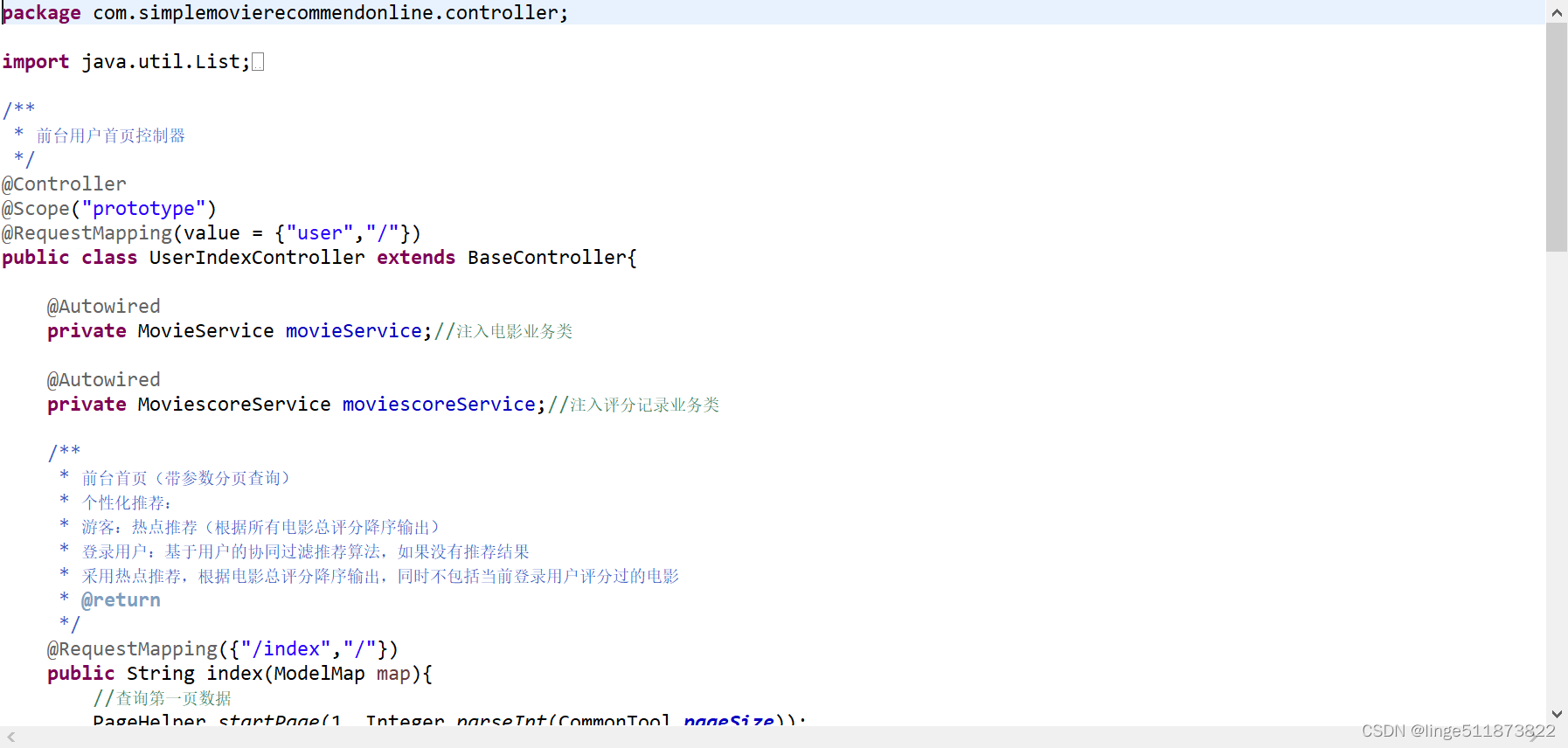Viewport: 1568px width, 748px height.
Task: Click the Javadoc line starting '登录用户：'
Action: tap(306, 551)
